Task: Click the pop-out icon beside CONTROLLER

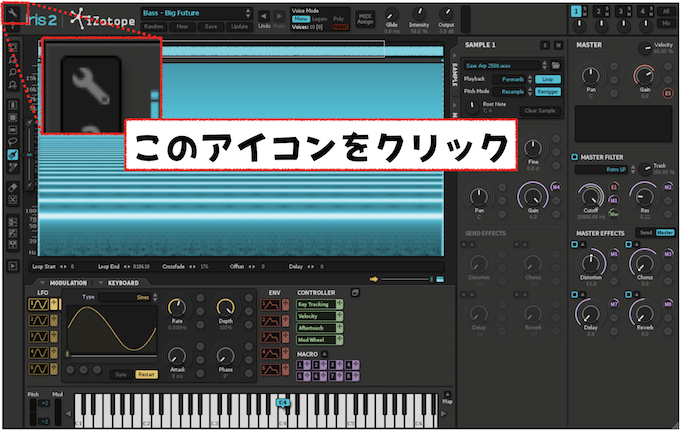Action: click(355, 293)
